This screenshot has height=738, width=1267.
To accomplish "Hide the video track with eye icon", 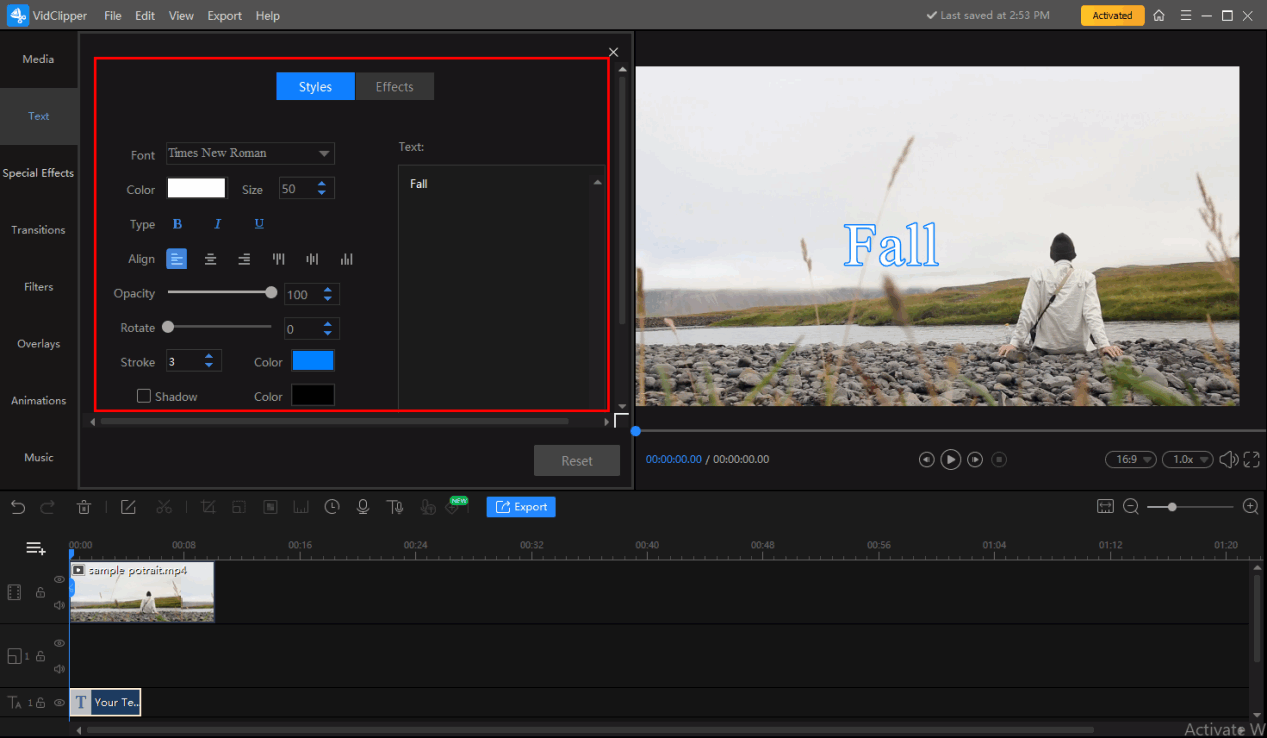I will [59, 579].
